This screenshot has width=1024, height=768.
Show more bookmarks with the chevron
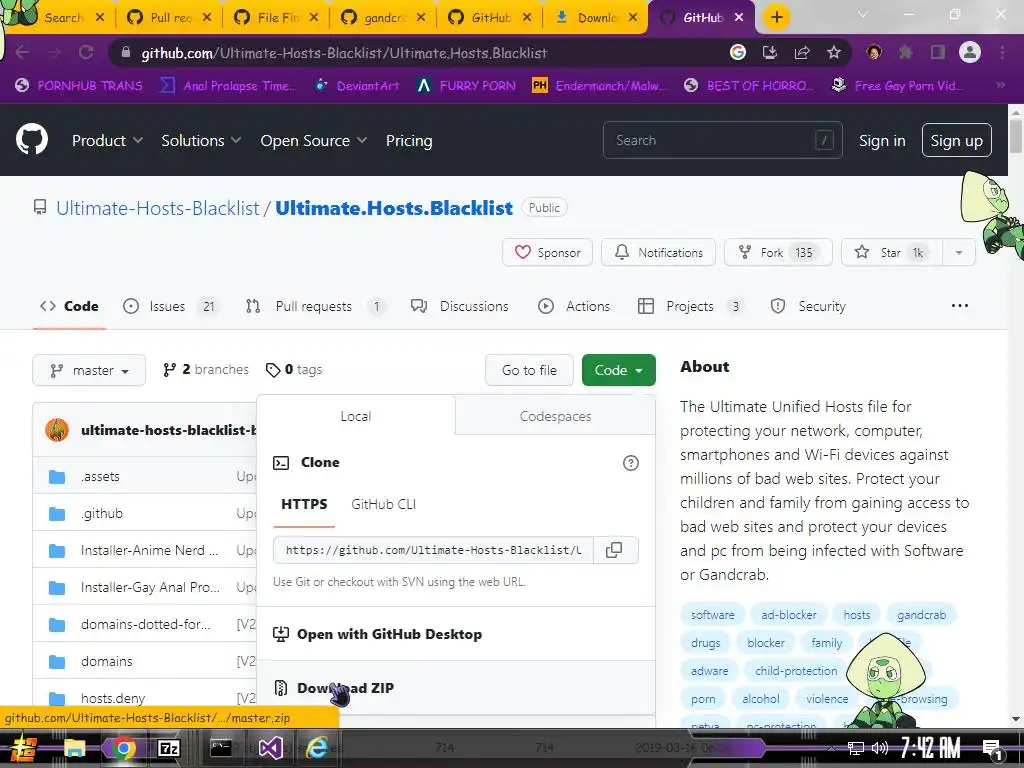pyautogui.click(x=1000, y=85)
